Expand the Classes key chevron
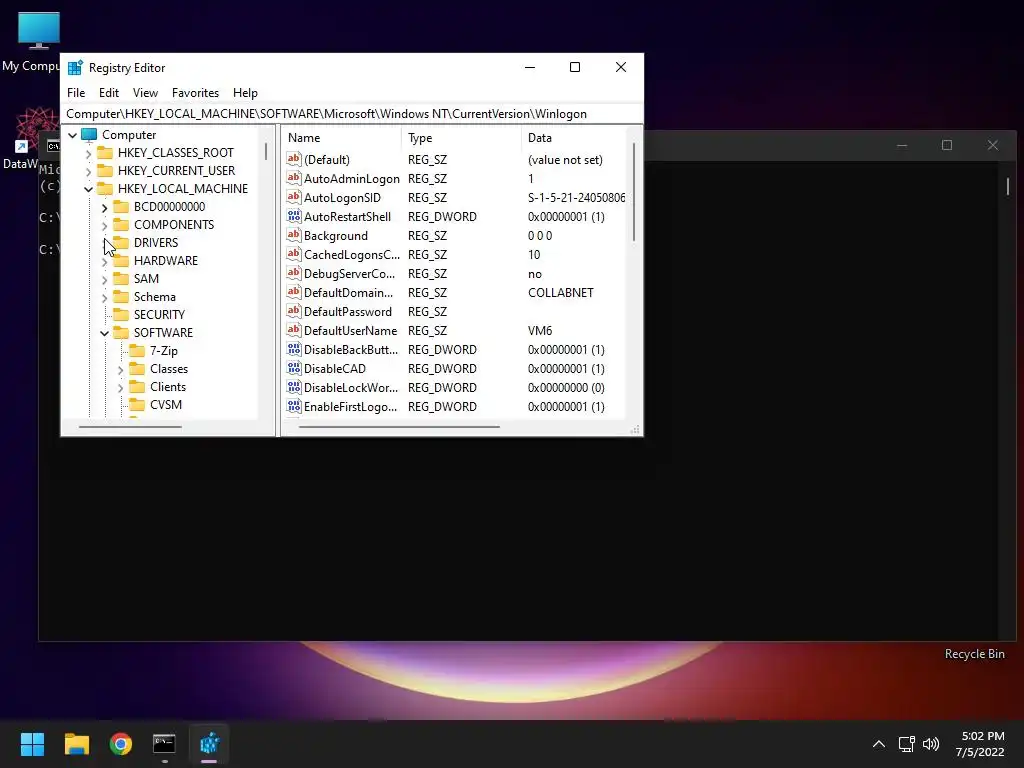This screenshot has width=1024, height=768. (x=121, y=370)
